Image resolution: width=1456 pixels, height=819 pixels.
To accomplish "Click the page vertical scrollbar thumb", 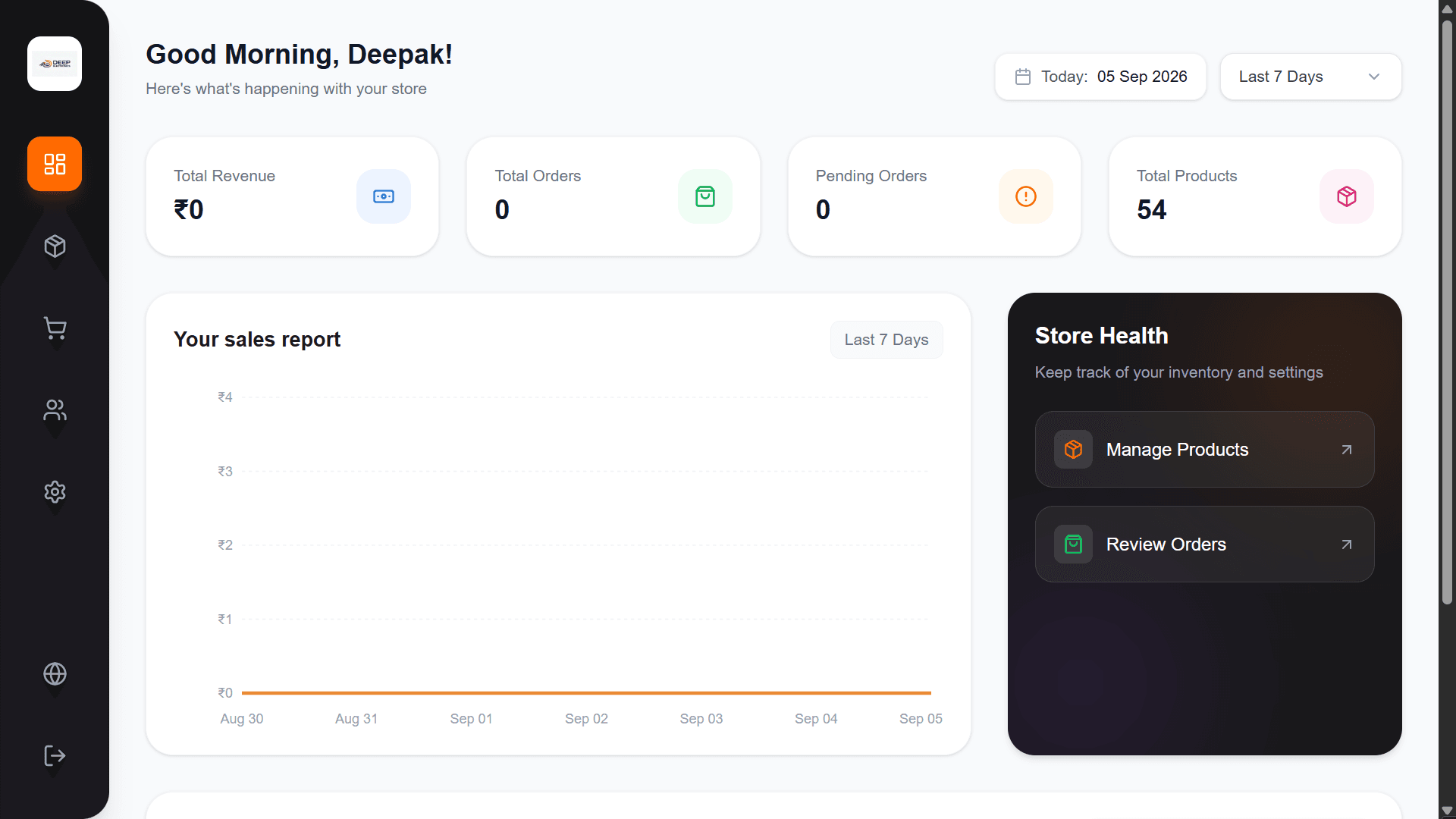I will coord(1447,311).
